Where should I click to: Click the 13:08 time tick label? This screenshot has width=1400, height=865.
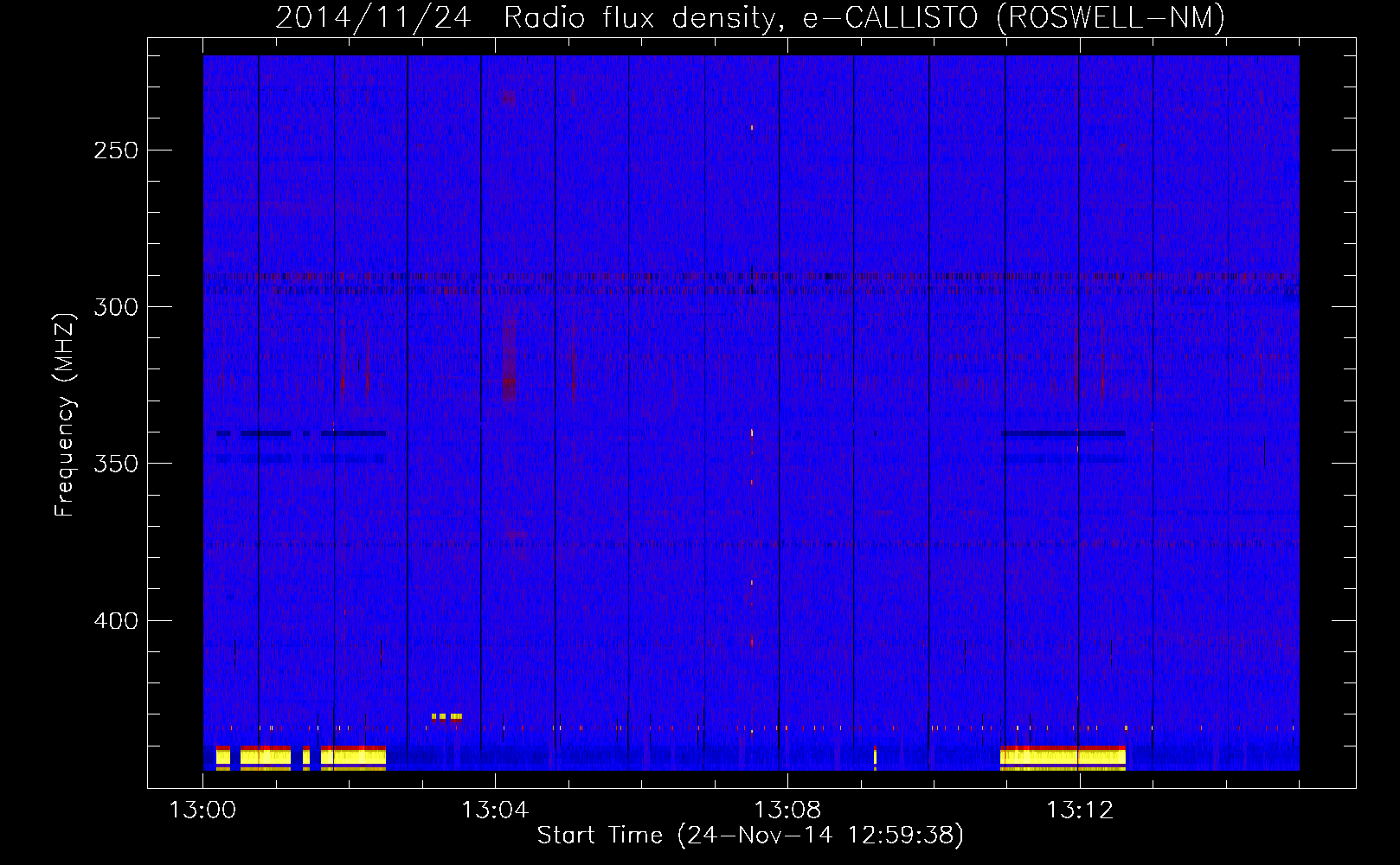[787, 811]
